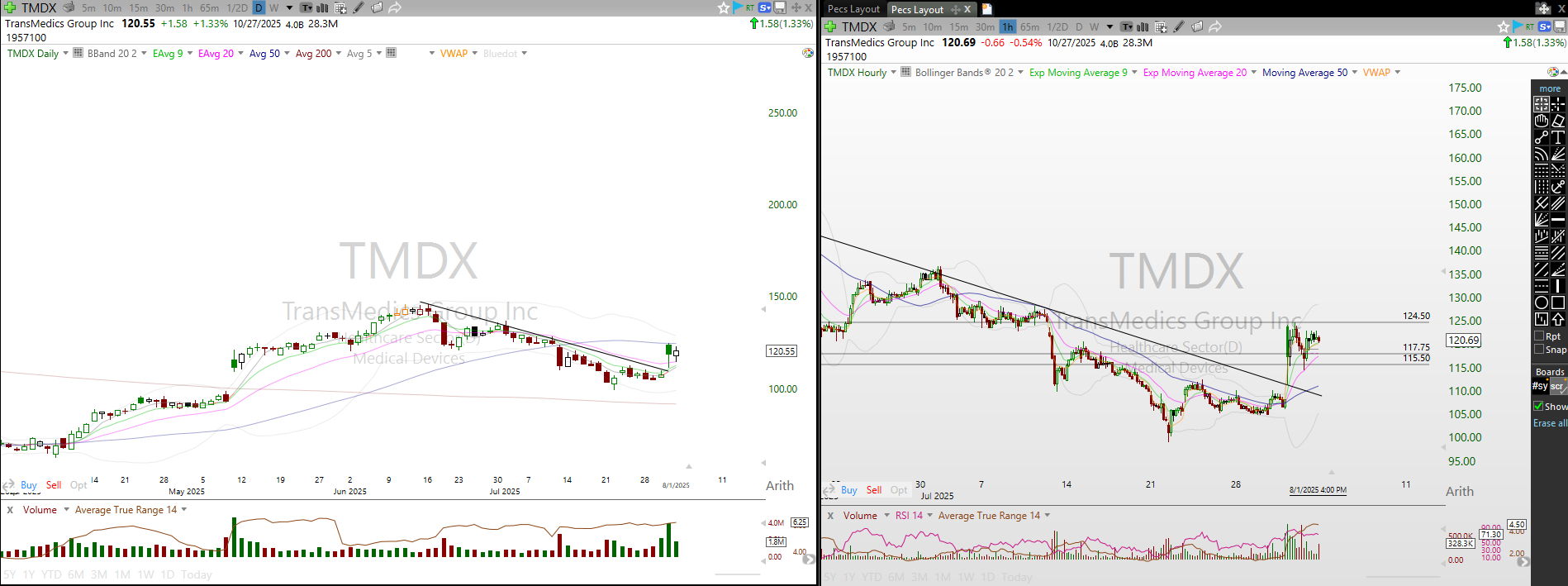Select the horizontal line drawing tool
Viewport: 1568px width, 586px height.
(1558, 220)
